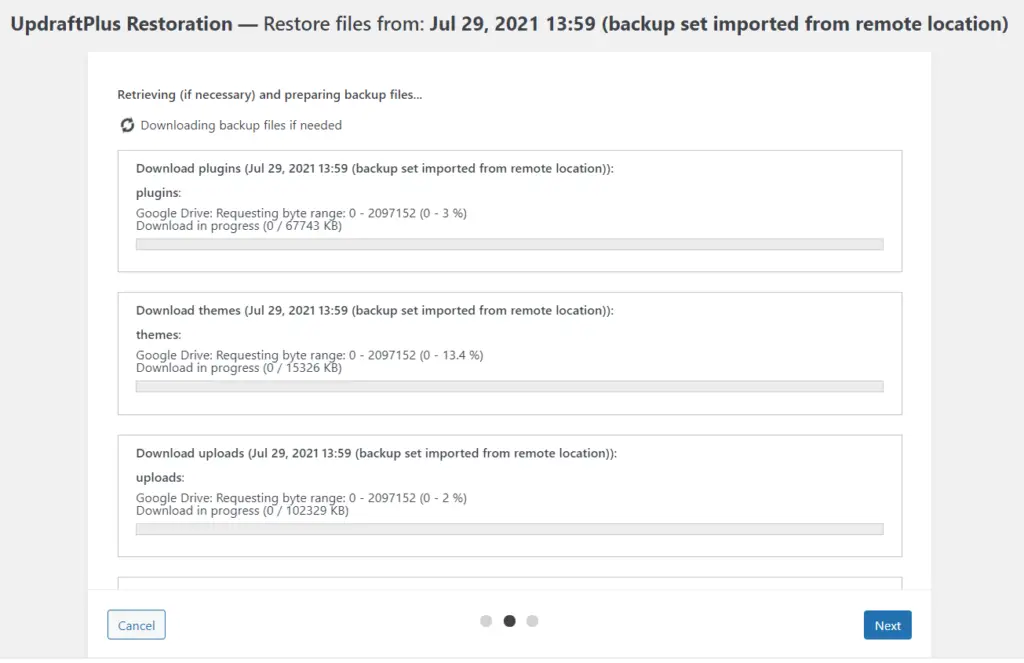The width and height of the screenshot is (1024, 663).
Task: Click the 'Downloading backup files if needed' status text
Action: tap(241, 125)
